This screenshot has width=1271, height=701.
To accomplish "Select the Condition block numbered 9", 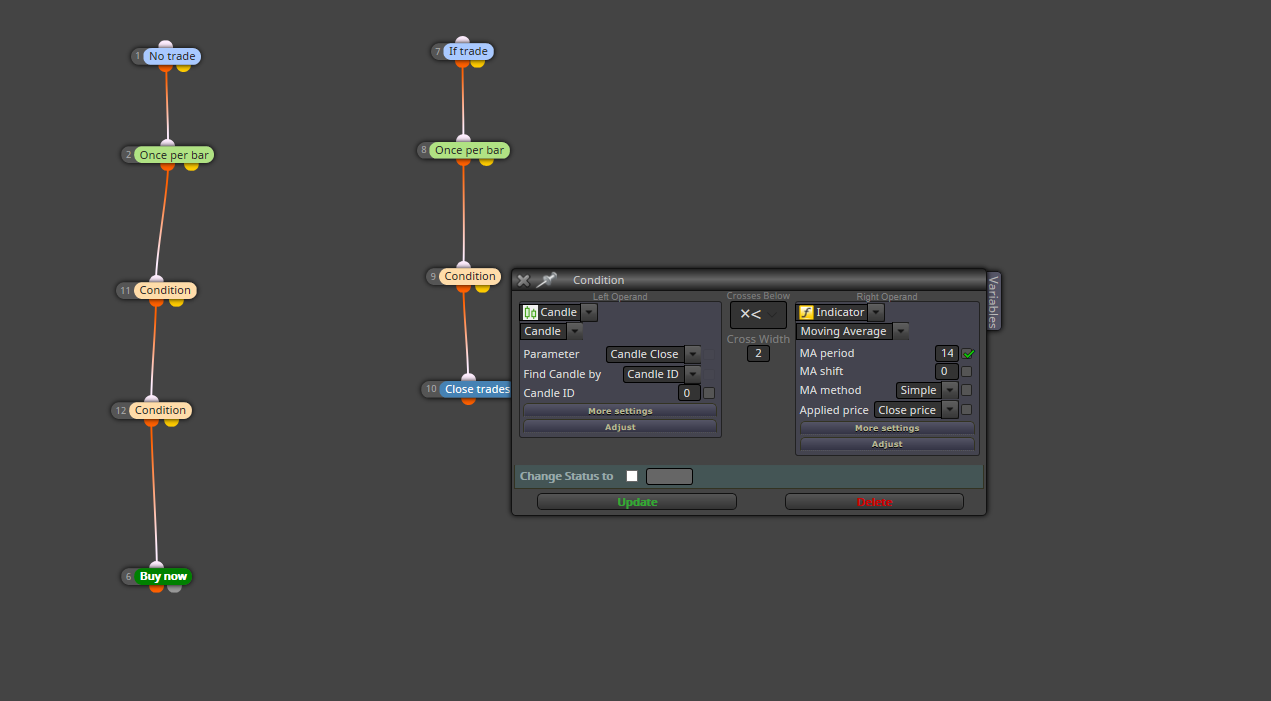I will point(470,276).
